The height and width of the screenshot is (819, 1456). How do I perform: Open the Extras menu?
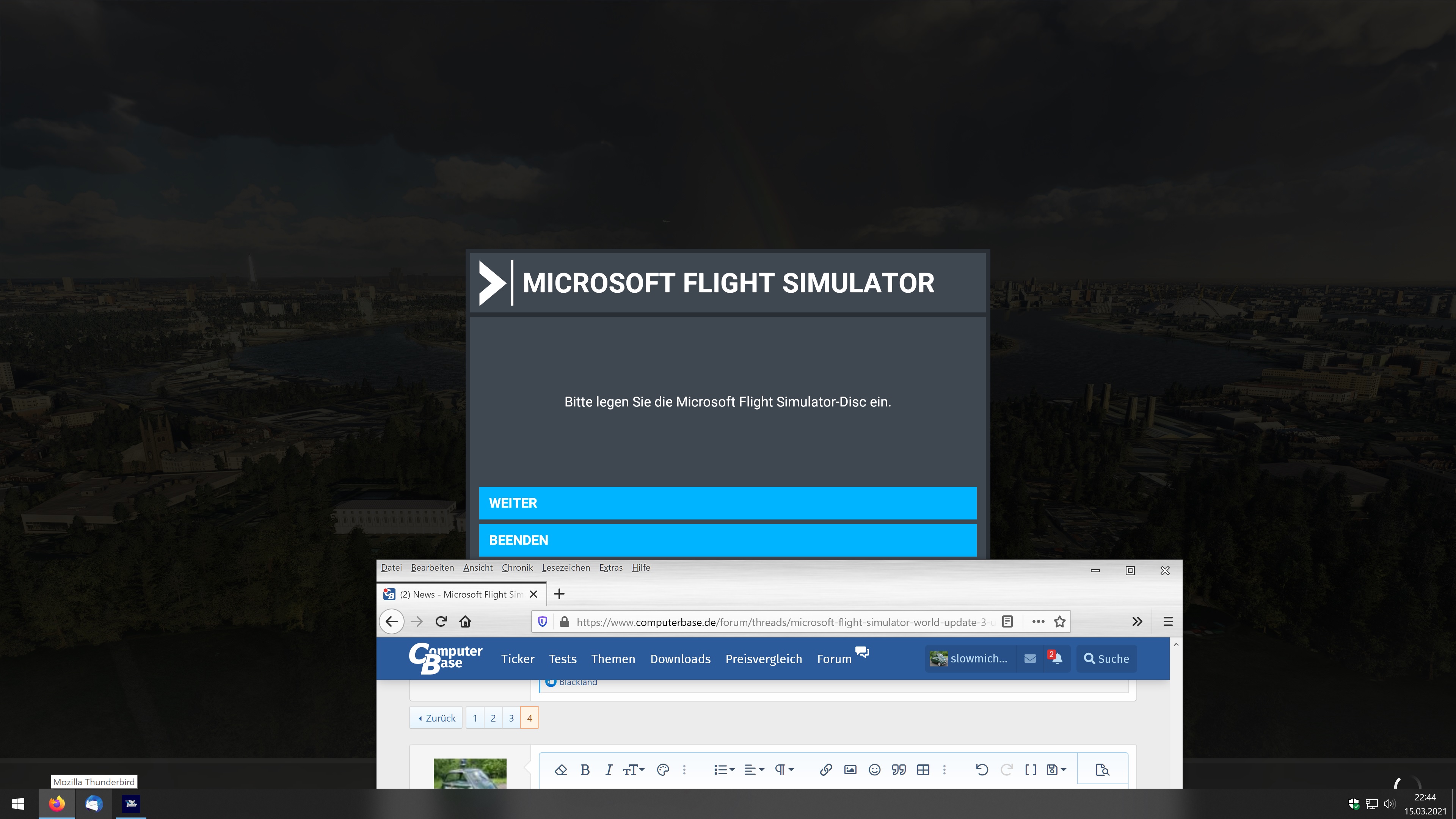(610, 567)
